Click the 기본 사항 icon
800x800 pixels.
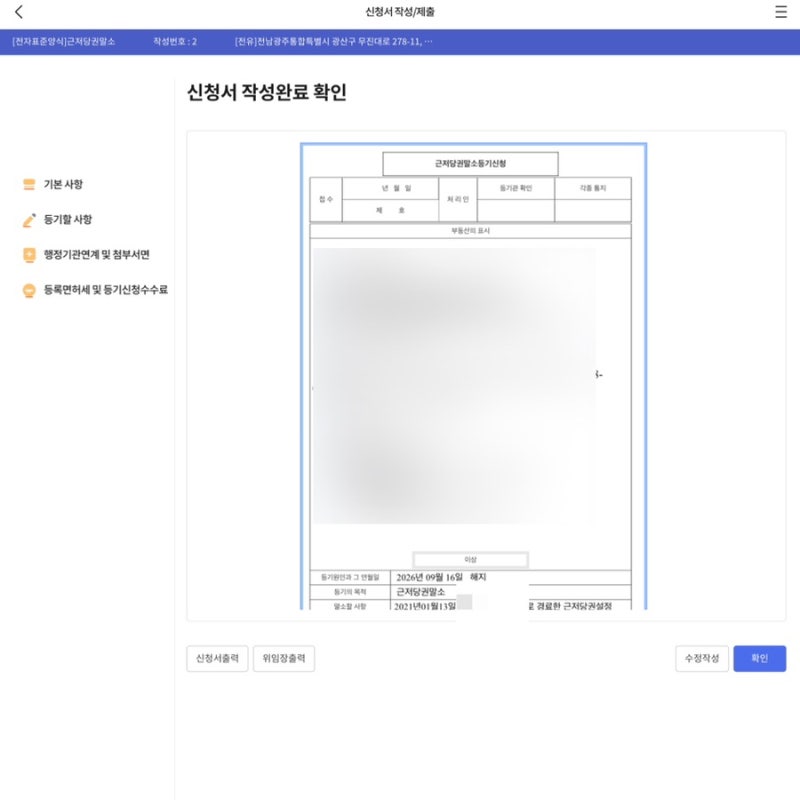pyautogui.click(x=29, y=184)
